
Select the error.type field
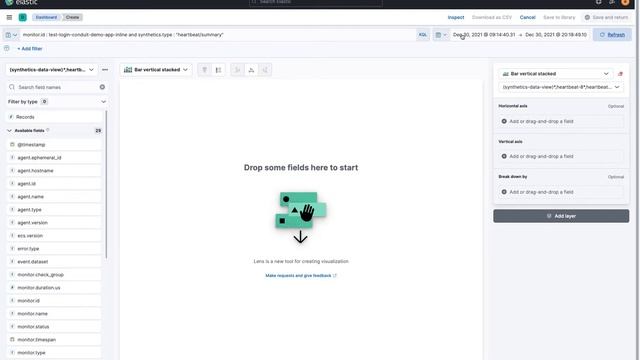(x=54, y=249)
